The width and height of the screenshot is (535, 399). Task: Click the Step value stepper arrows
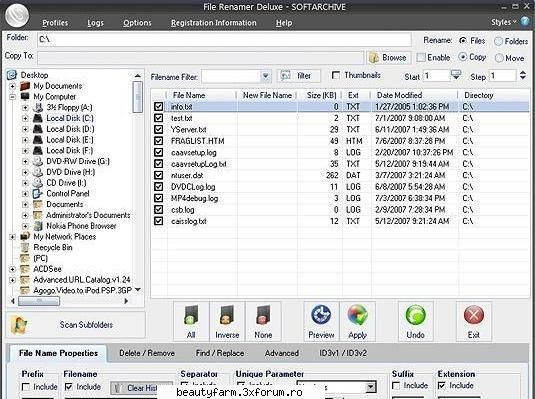pos(522,75)
